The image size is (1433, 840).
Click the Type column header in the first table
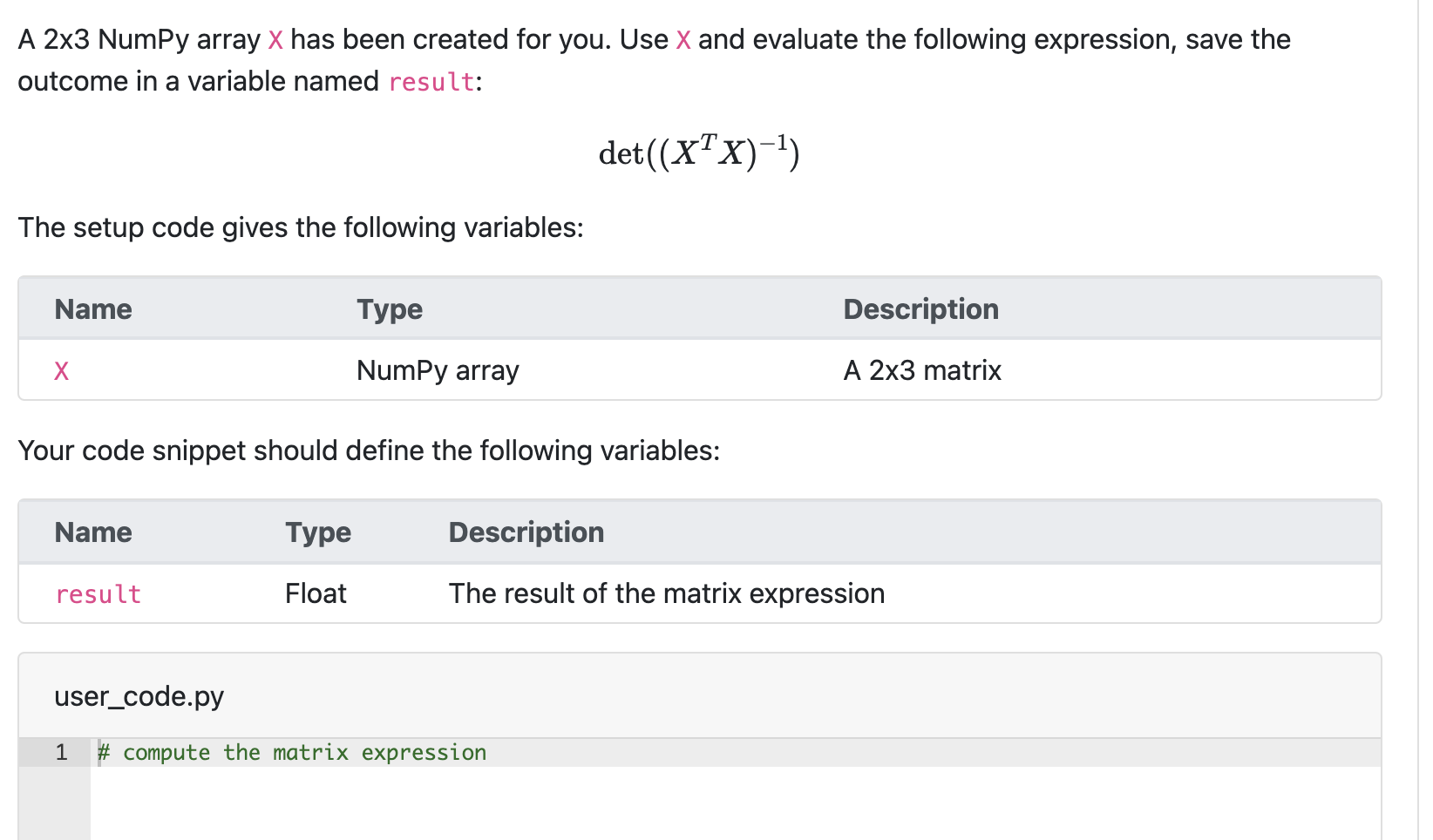389,308
